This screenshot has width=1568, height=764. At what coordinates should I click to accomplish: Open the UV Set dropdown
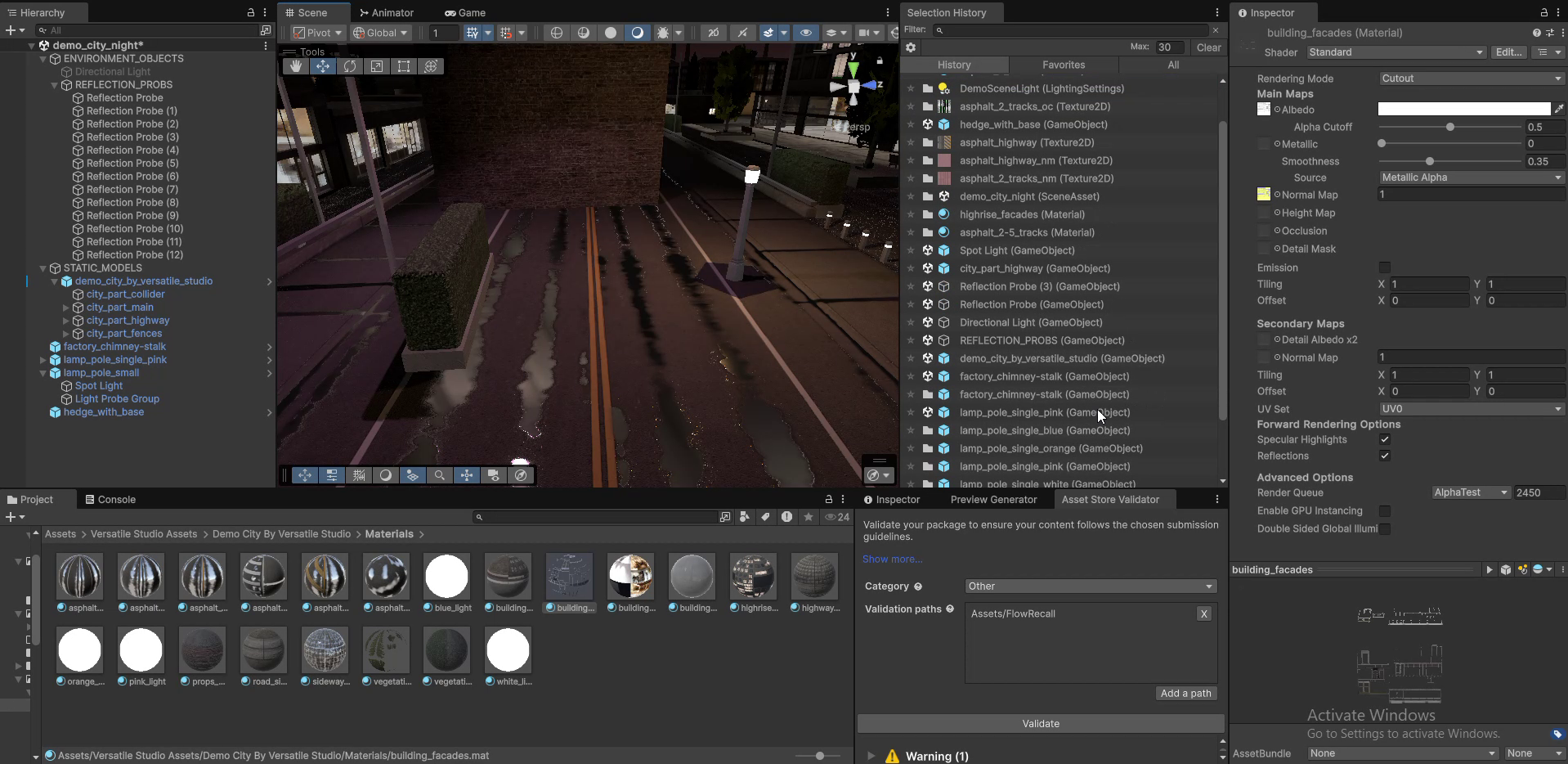(x=1472, y=409)
